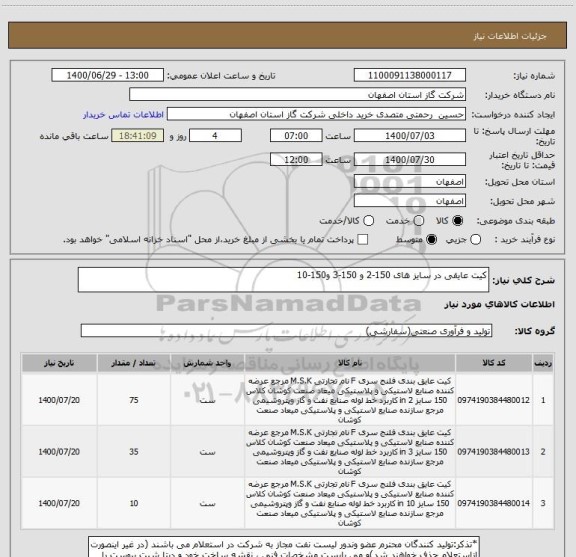Click quantity 75 in row 1

(134, 400)
